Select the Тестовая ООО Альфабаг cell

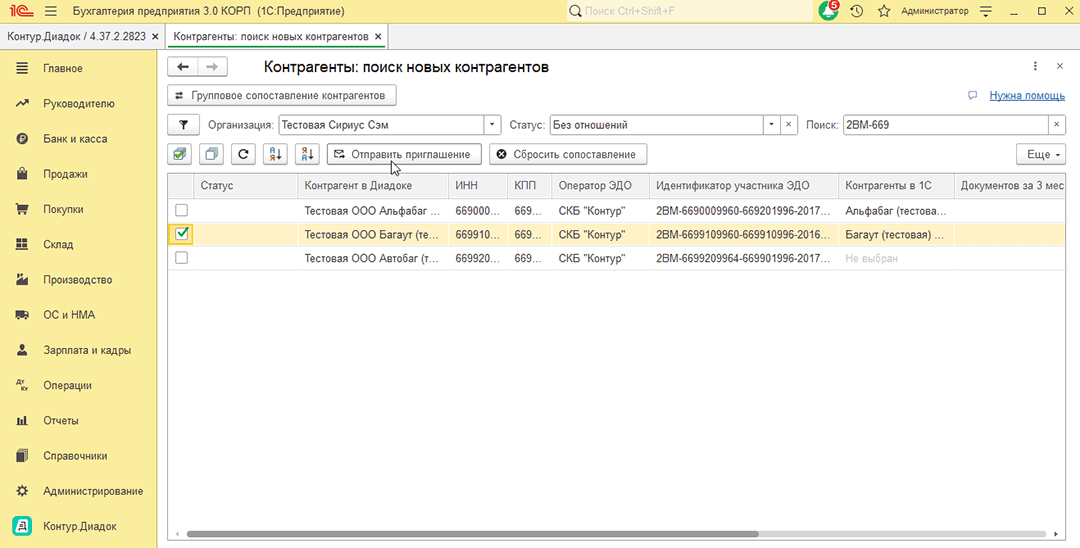pyautogui.click(x=373, y=211)
